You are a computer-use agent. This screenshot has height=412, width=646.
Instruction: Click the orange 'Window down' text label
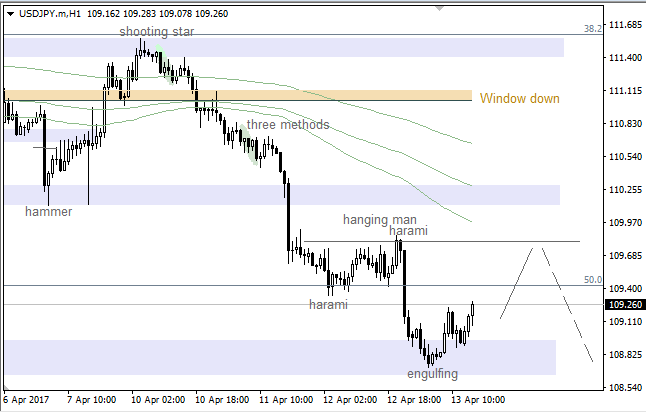click(519, 98)
